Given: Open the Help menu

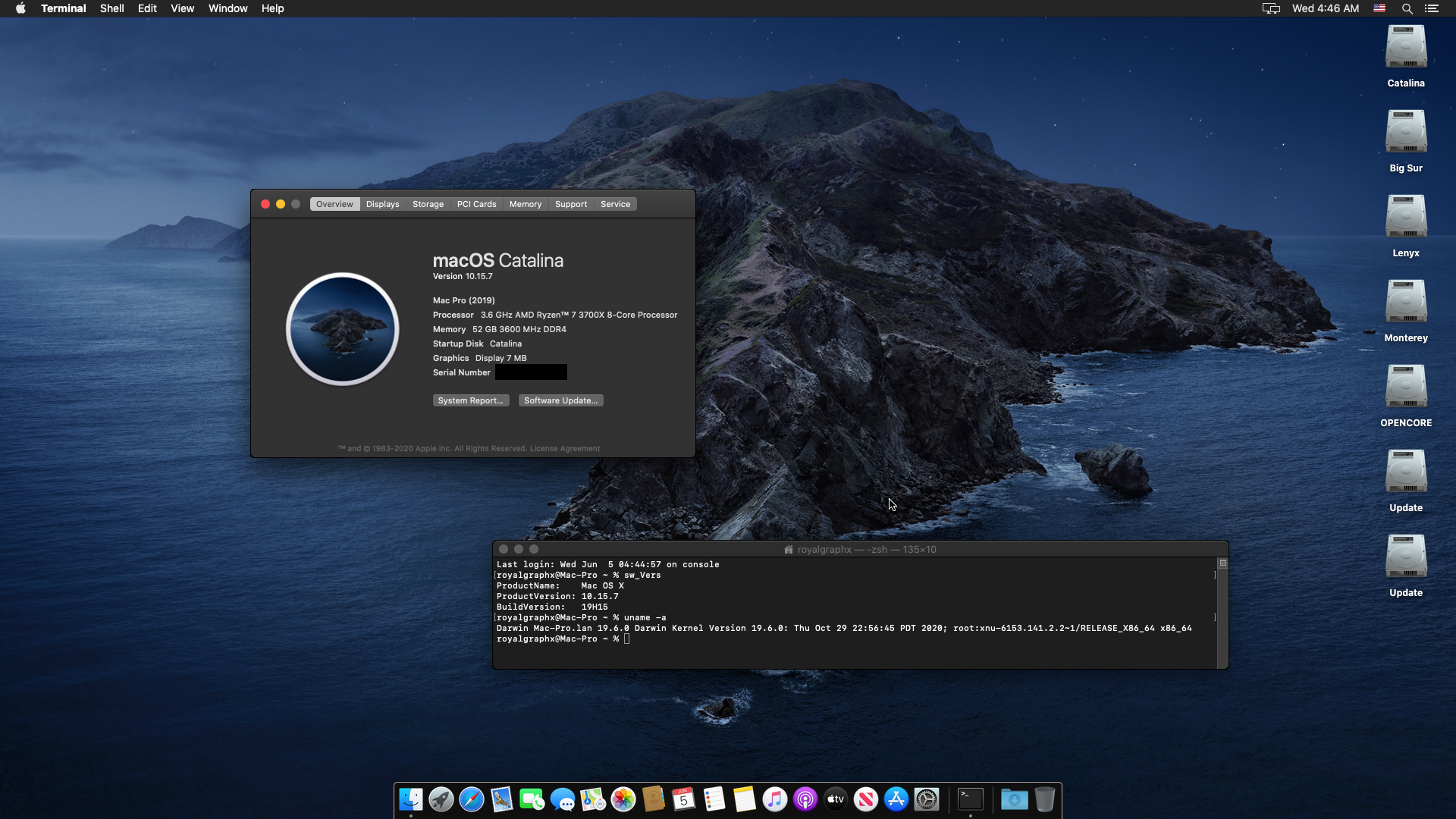Looking at the screenshot, I should tap(273, 8).
